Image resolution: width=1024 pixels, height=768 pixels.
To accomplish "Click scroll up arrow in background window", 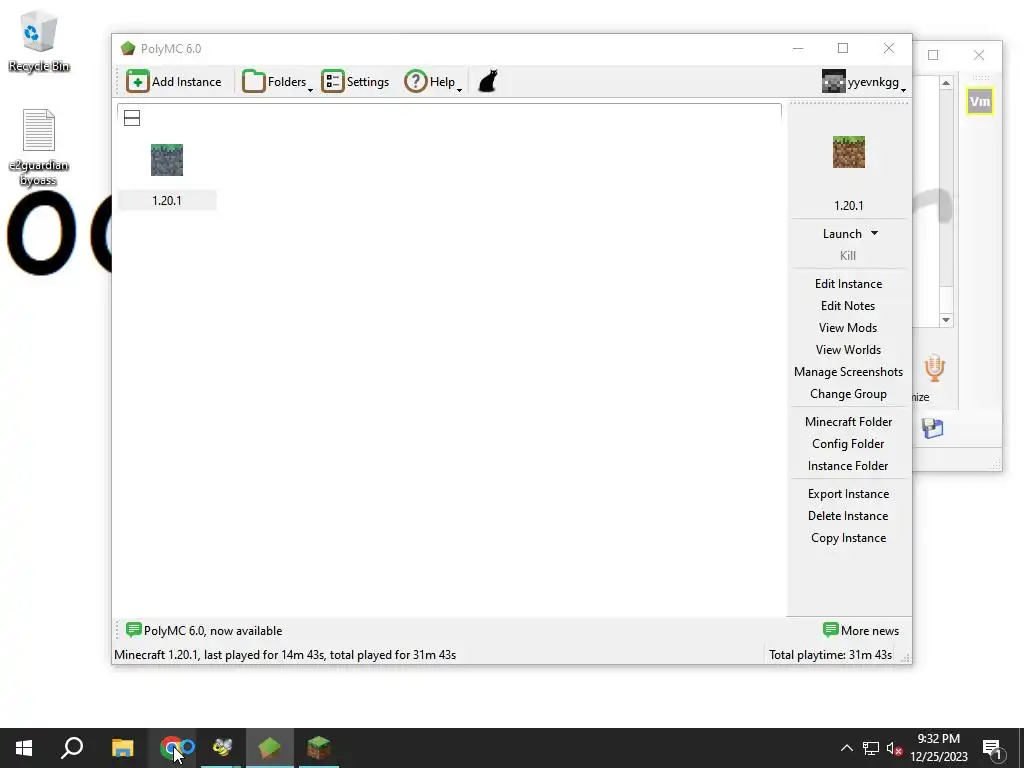I will pyautogui.click(x=946, y=83).
